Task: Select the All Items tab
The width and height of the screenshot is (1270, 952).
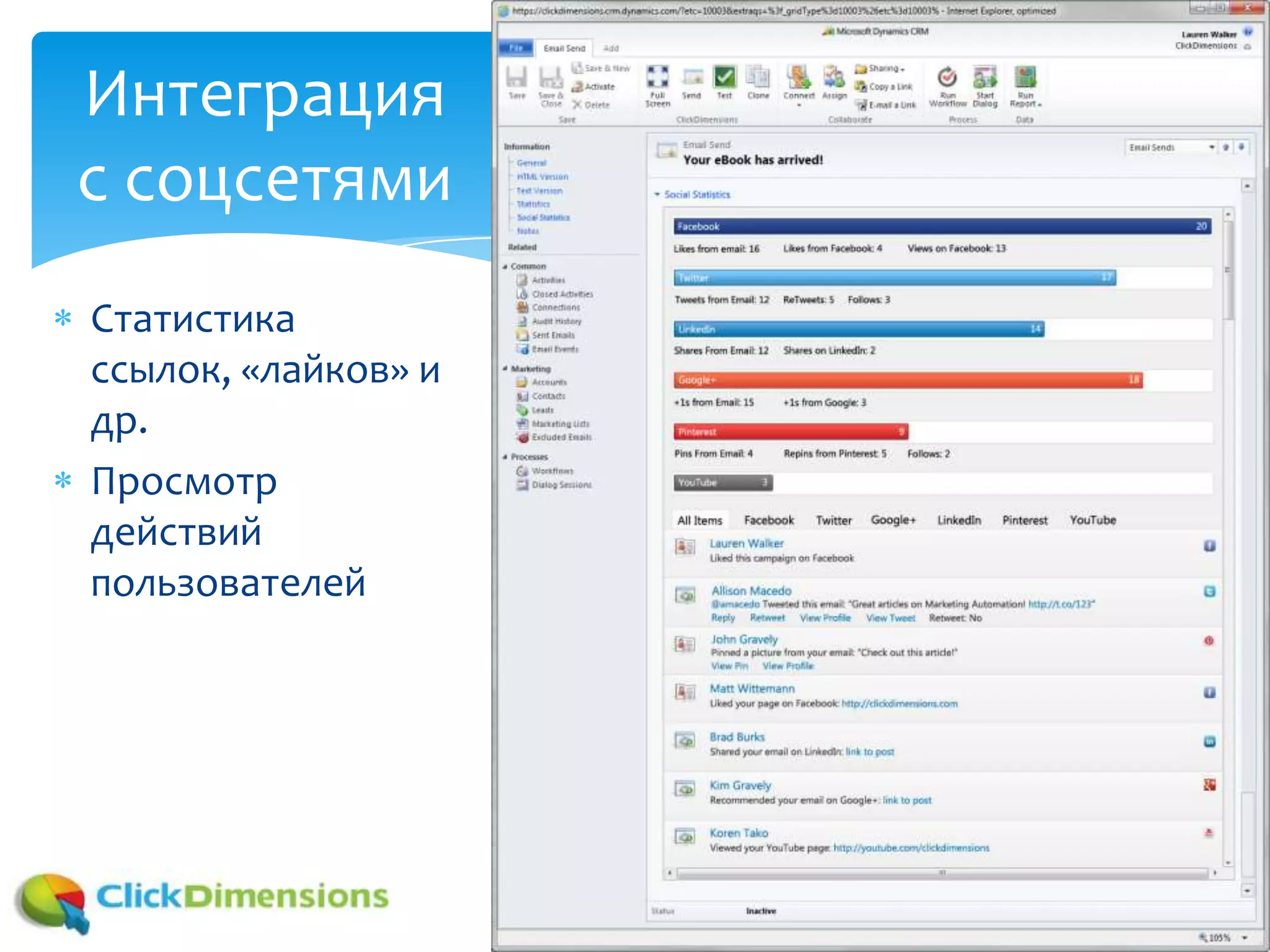Action: click(699, 521)
